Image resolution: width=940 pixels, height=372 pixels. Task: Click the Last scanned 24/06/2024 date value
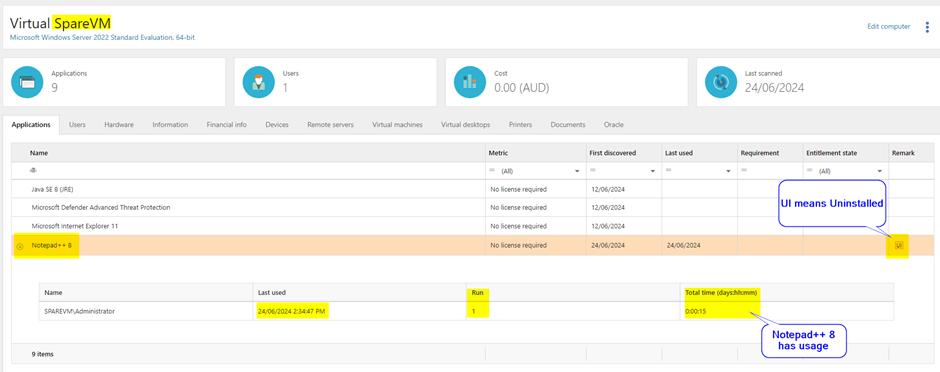775,87
